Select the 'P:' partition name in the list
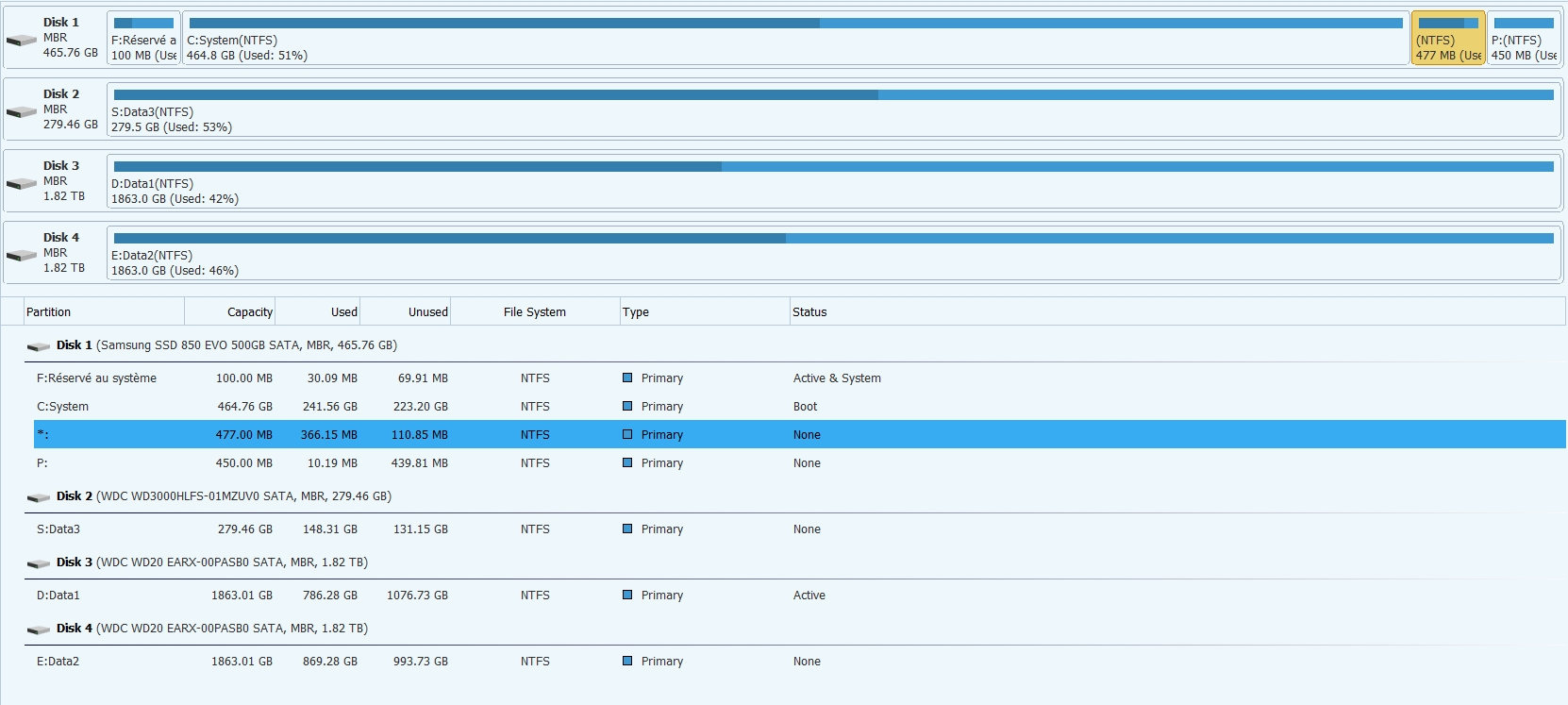This screenshot has width=1568, height=705. [42, 463]
